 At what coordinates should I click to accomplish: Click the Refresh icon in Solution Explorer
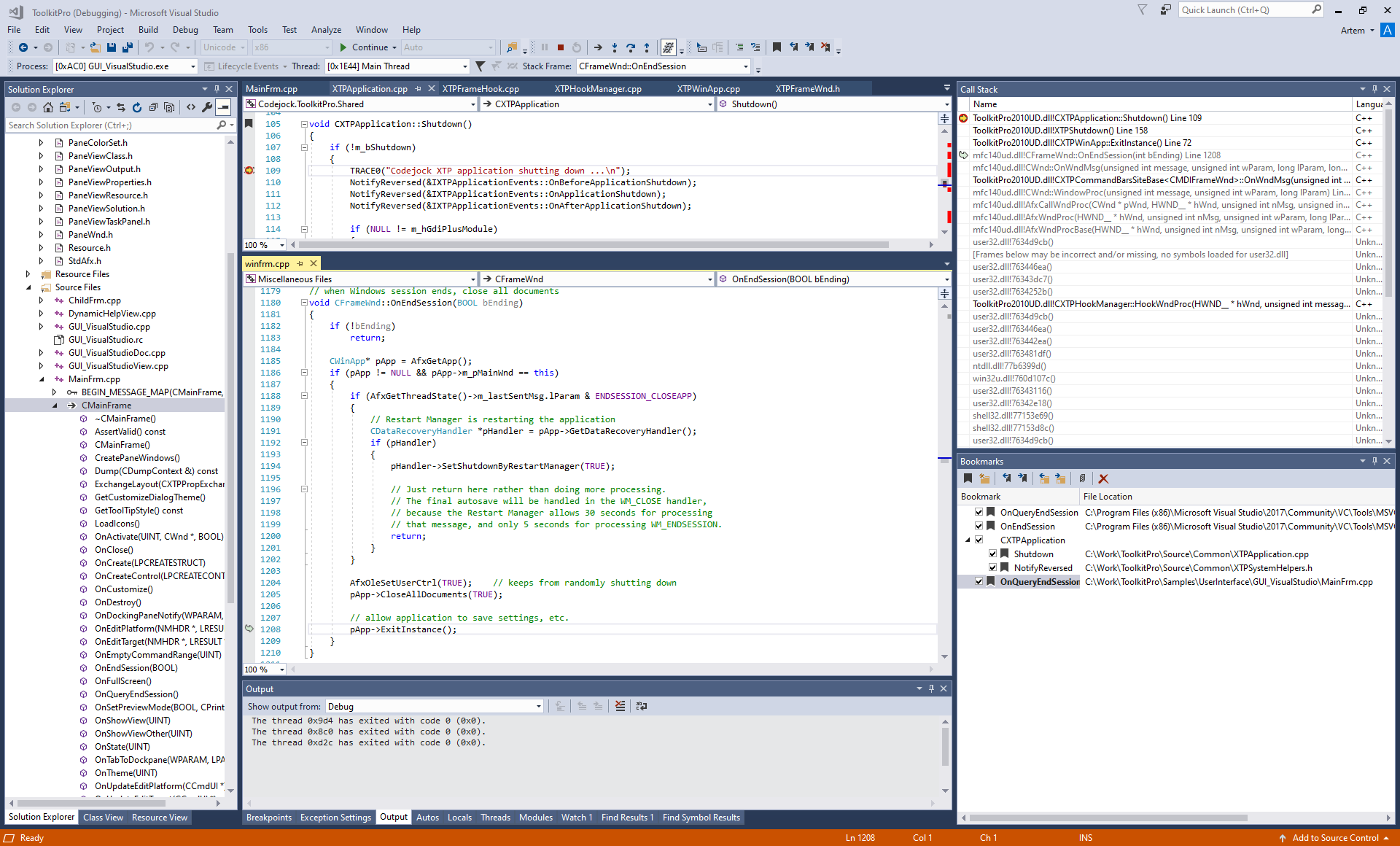[137, 107]
